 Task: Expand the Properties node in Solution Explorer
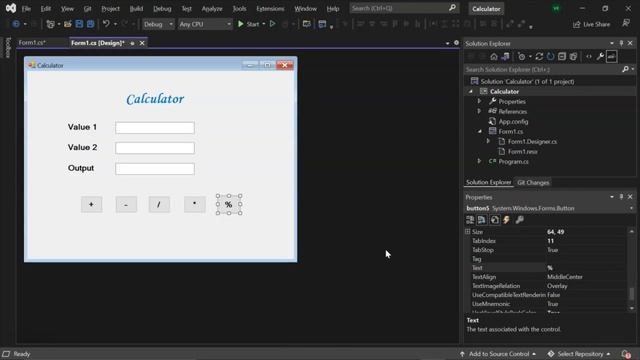click(480, 101)
